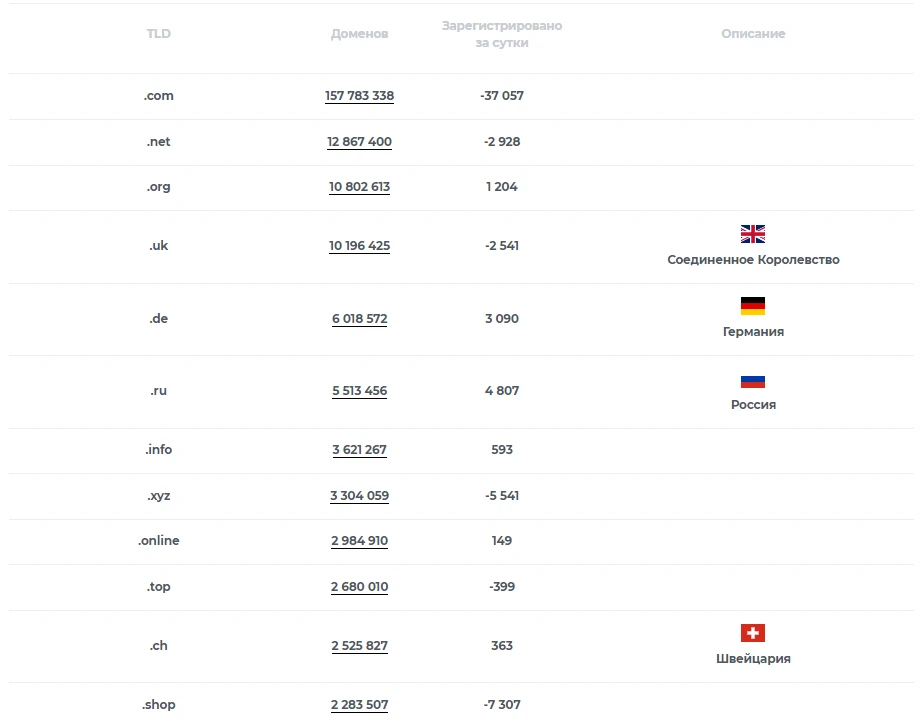Select the 5 513 456 link for .ru
This screenshot has width=920, height=728.
click(360, 391)
